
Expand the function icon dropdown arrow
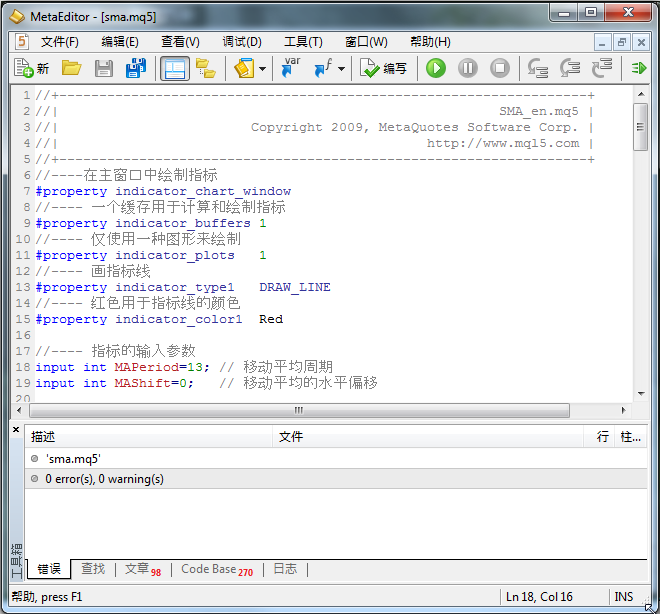coord(341,69)
